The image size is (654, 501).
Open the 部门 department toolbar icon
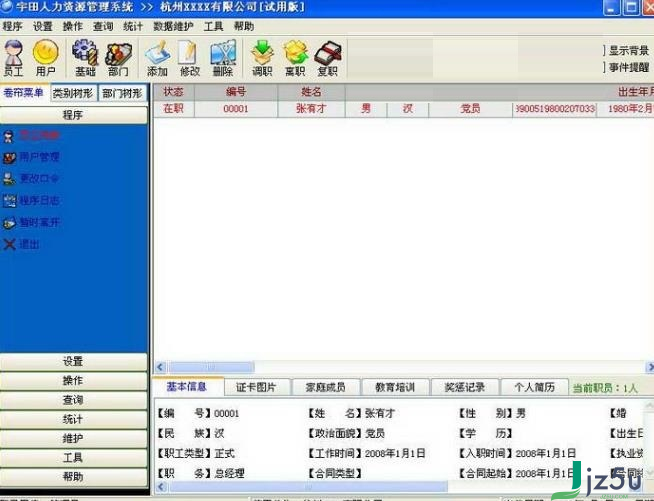[x=118, y=58]
